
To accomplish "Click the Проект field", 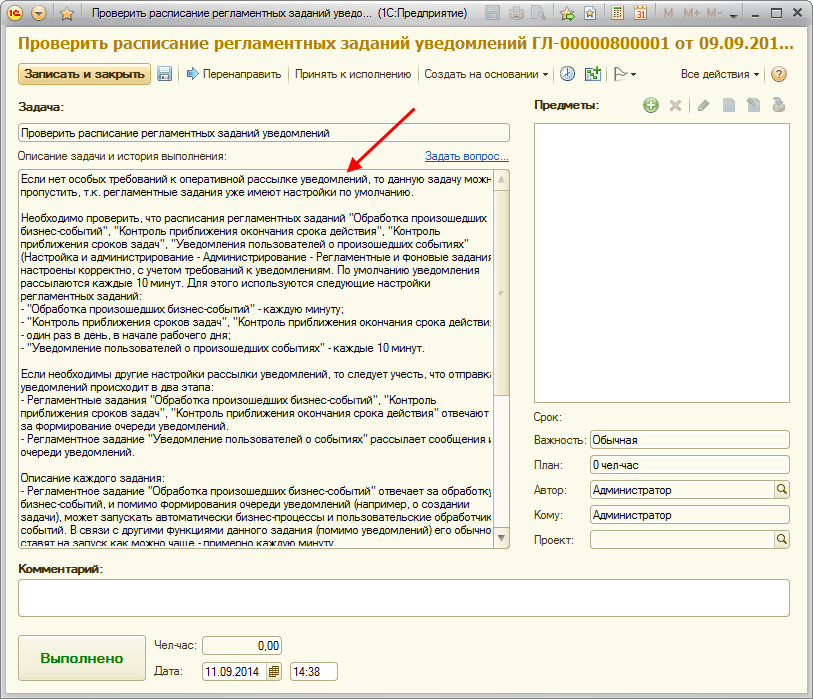I will coord(682,539).
